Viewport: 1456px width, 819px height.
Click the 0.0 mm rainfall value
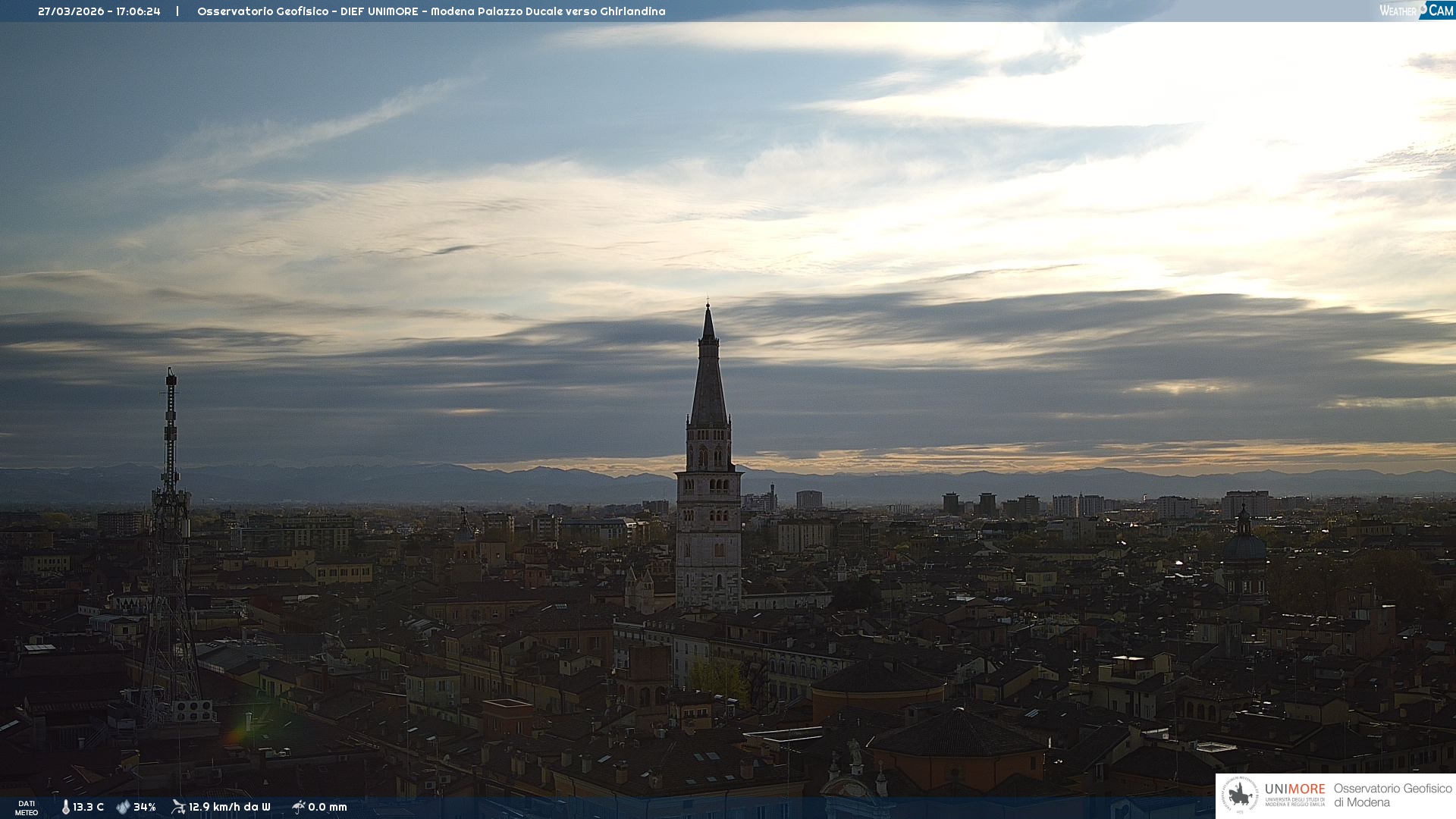point(328,807)
